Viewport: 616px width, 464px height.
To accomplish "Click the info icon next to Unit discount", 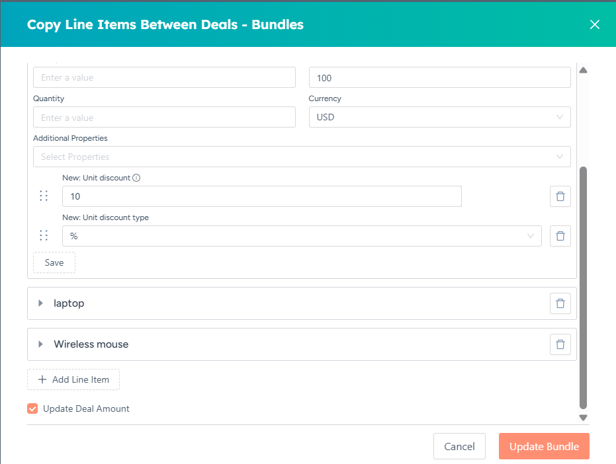I will pyautogui.click(x=136, y=178).
